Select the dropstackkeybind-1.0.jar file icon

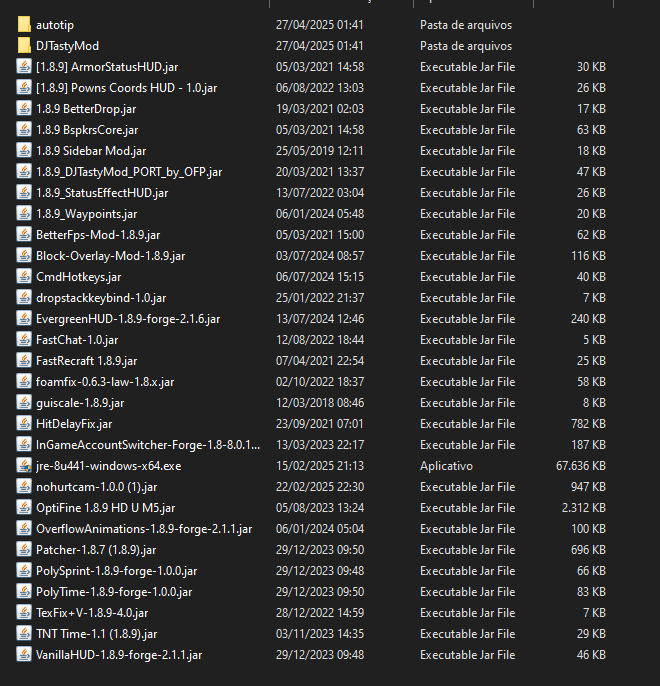(x=24, y=298)
